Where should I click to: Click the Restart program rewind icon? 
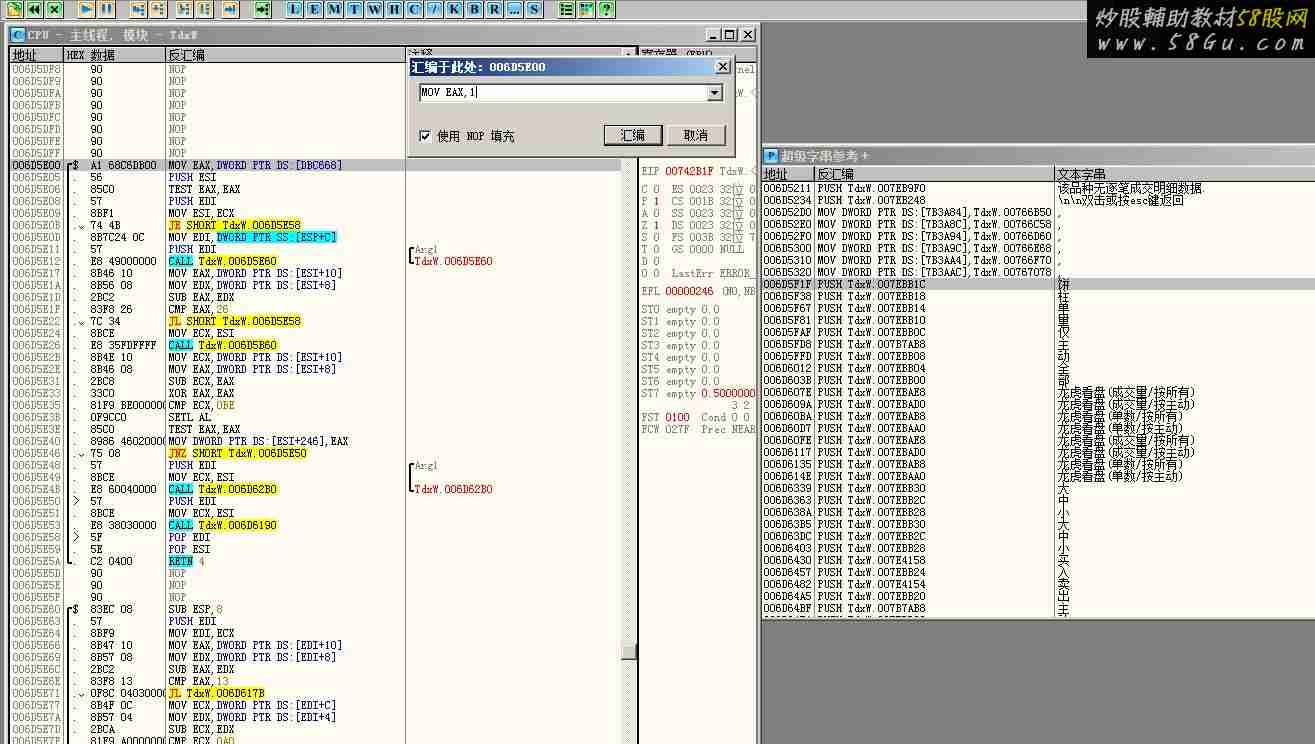click(x=34, y=9)
